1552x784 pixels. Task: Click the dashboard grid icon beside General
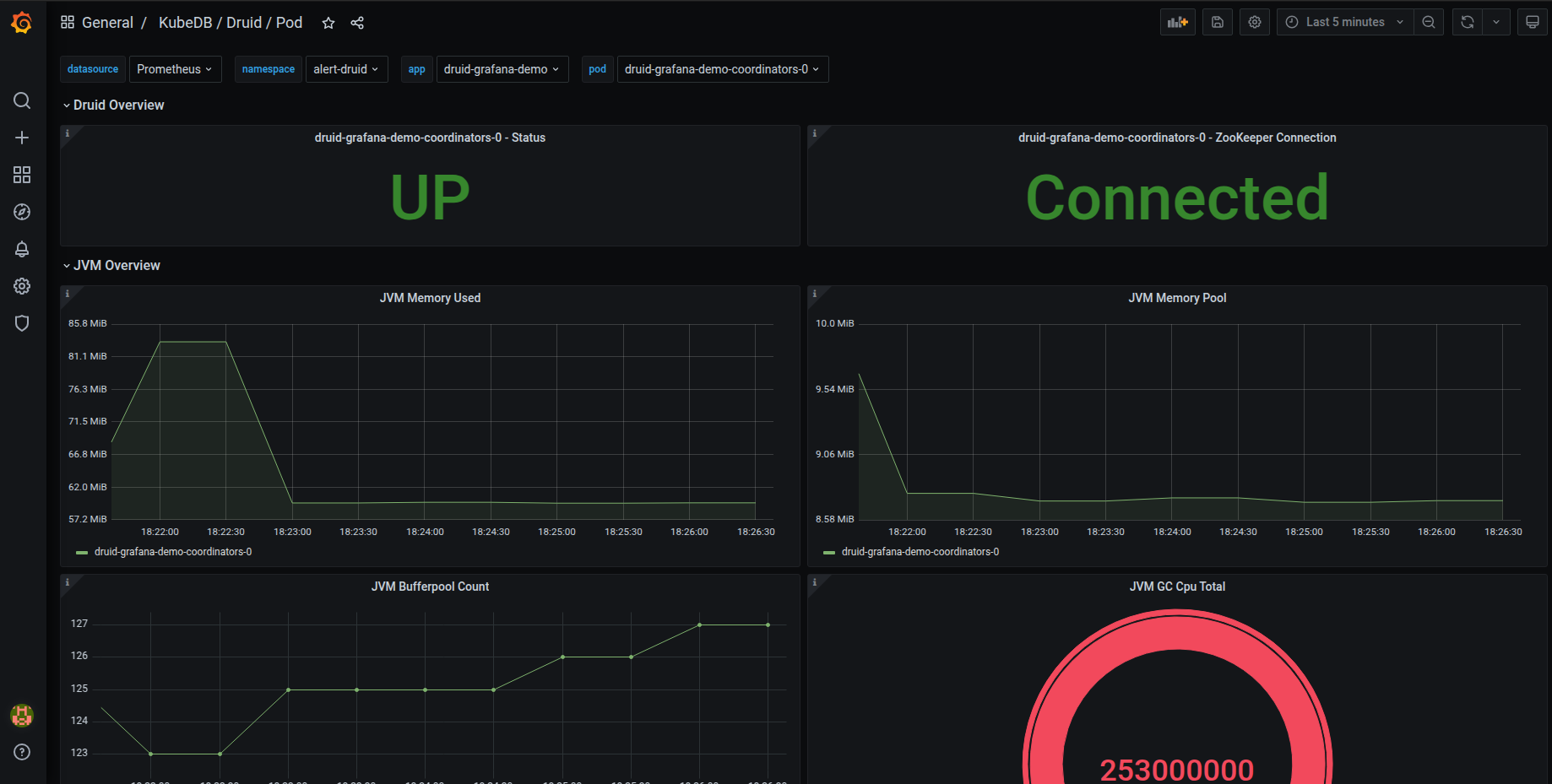coord(68,22)
